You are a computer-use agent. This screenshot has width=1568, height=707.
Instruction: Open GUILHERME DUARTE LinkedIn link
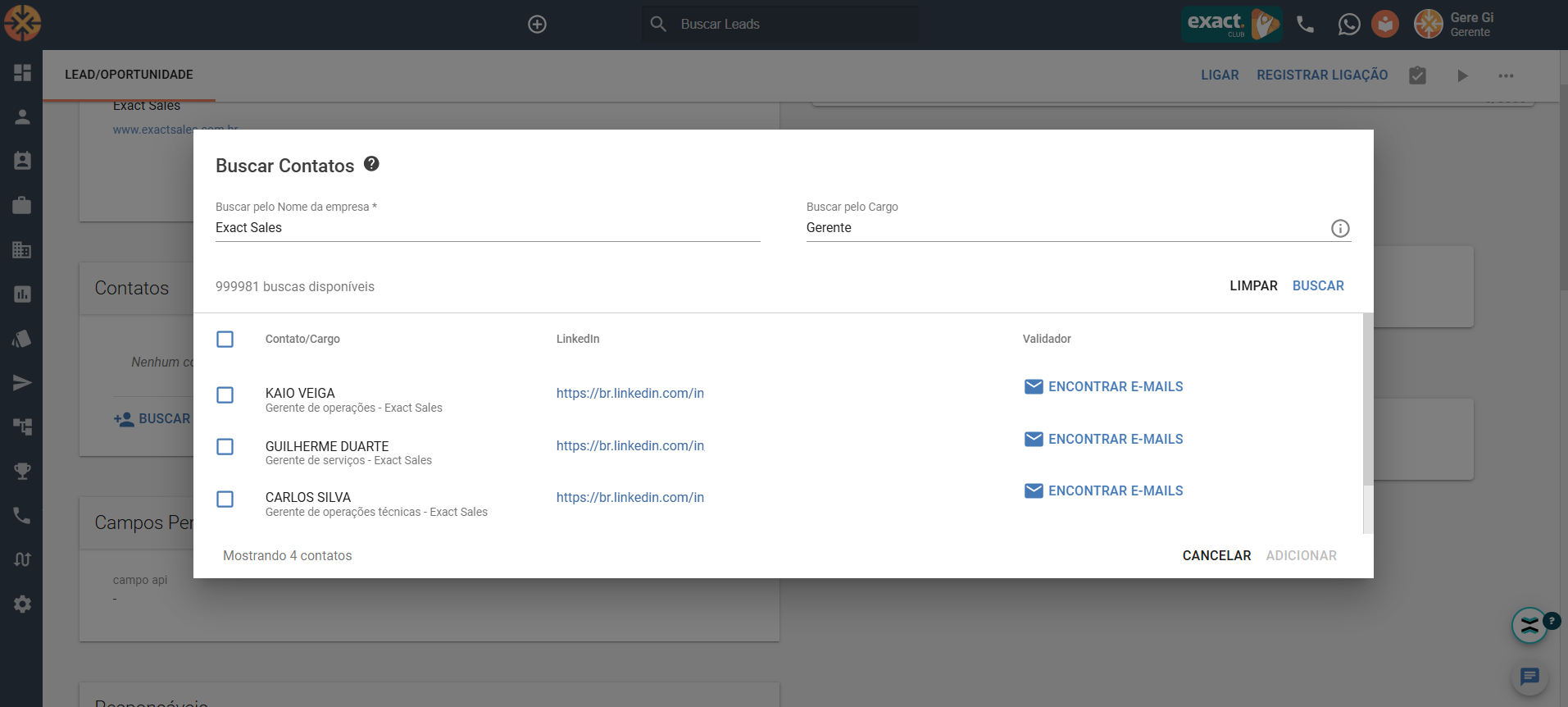tap(629, 445)
